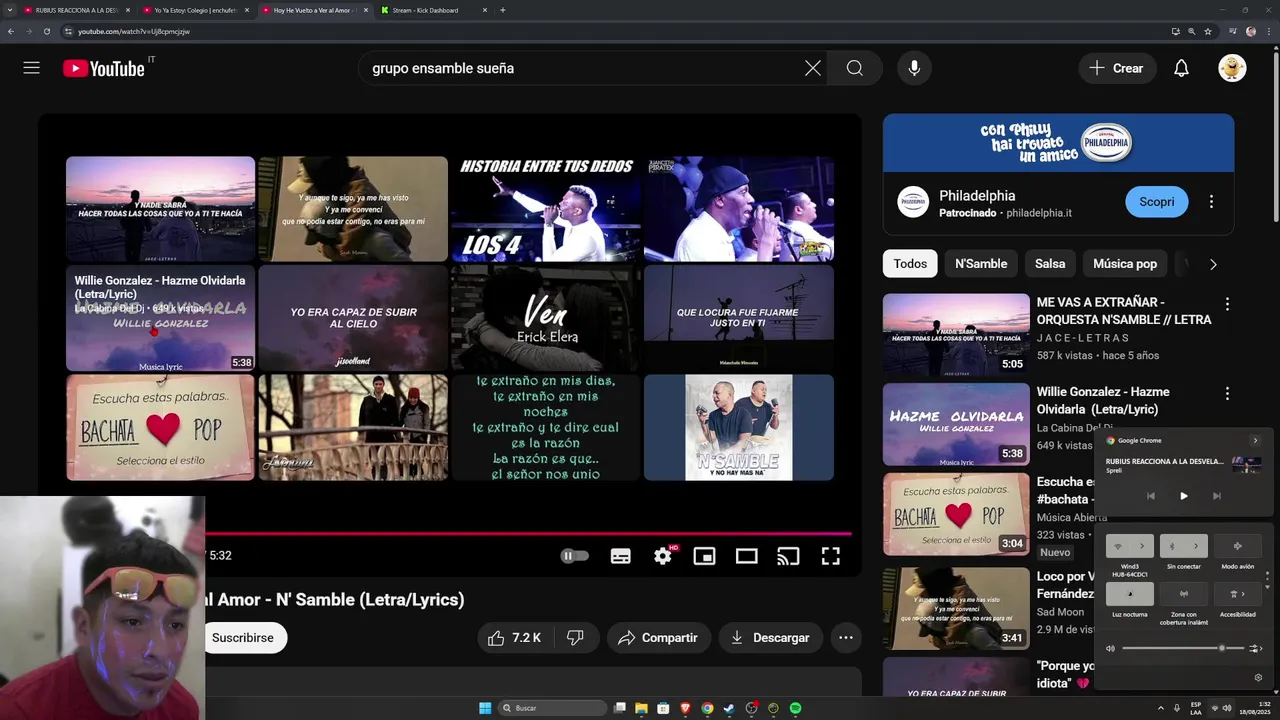The height and width of the screenshot is (720, 1280).
Task: Click the Compartir share button
Action: pos(658,638)
